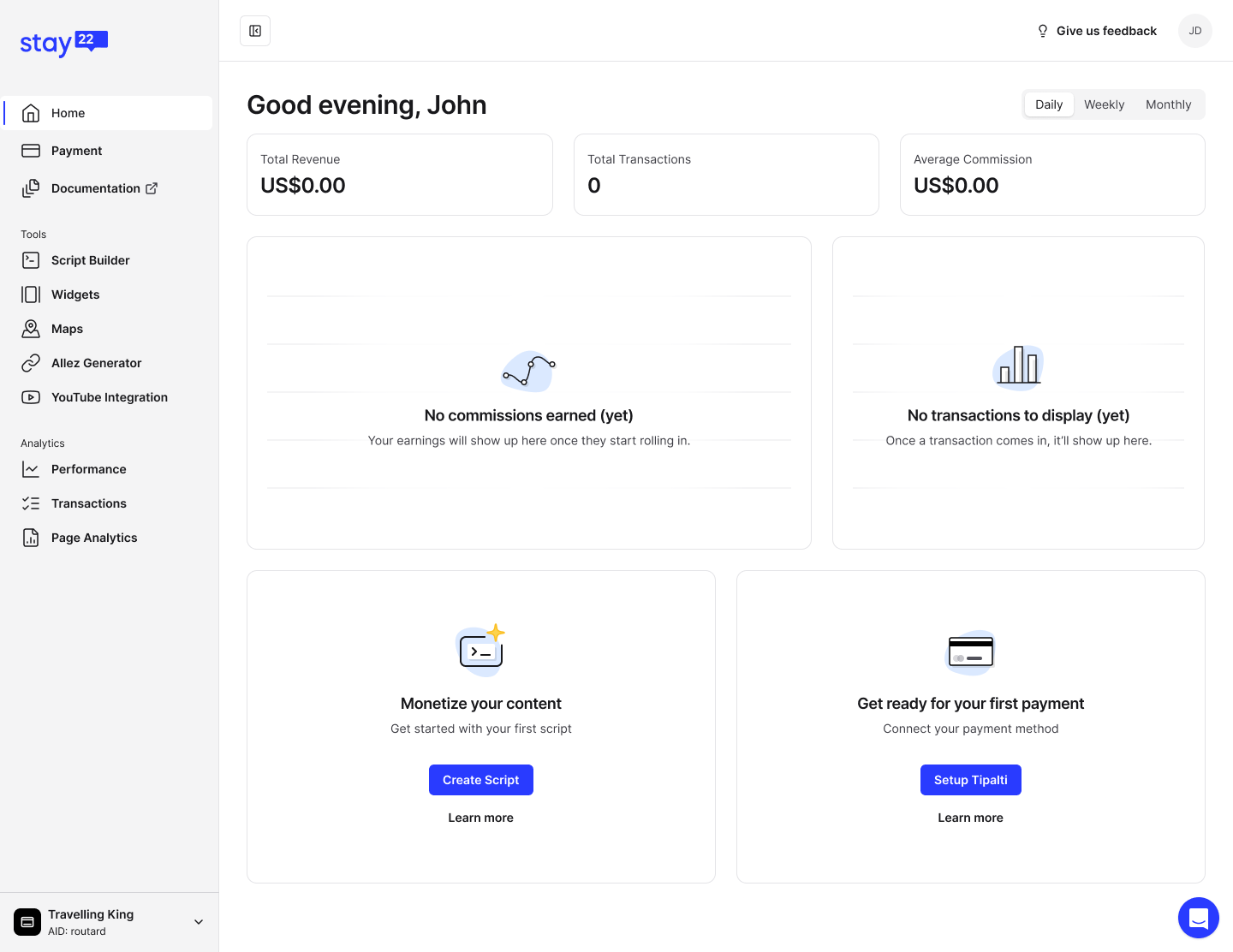Click the stay22 logo

click(x=64, y=43)
